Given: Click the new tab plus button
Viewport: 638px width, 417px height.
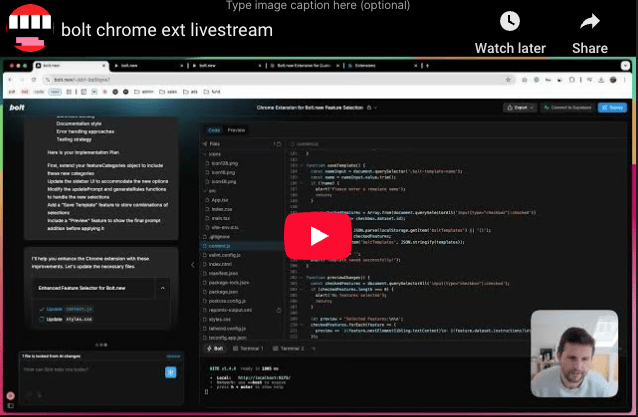Looking at the screenshot, I should click(427, 65).
